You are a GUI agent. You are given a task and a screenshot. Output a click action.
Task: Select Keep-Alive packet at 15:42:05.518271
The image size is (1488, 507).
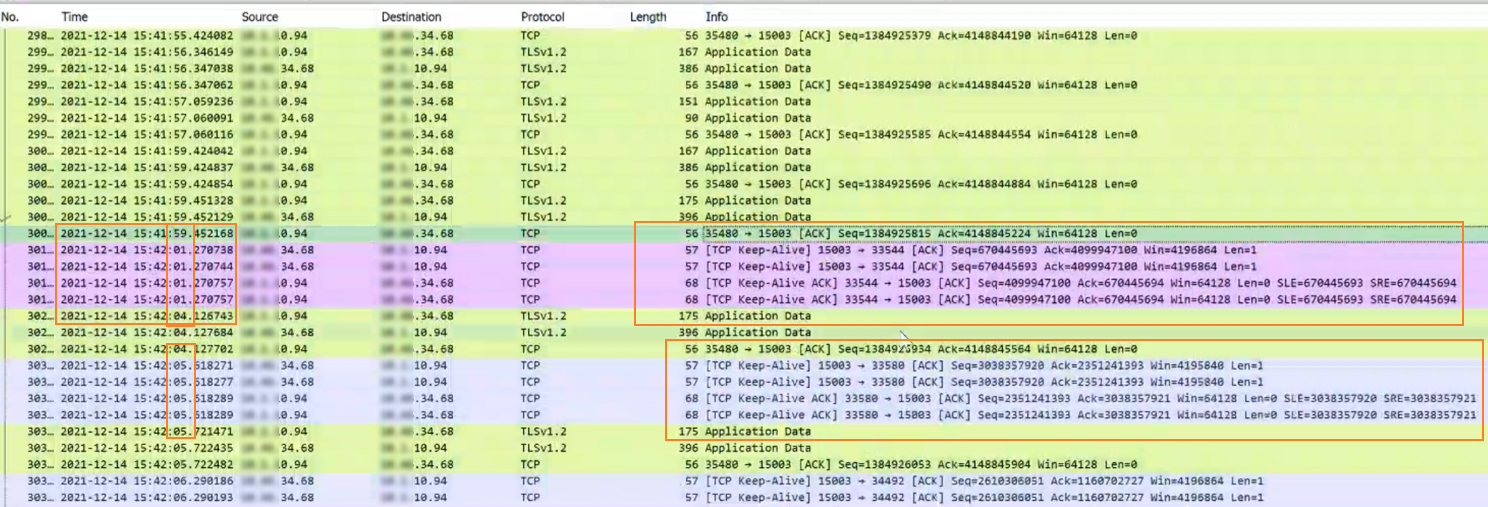[744, 365]
